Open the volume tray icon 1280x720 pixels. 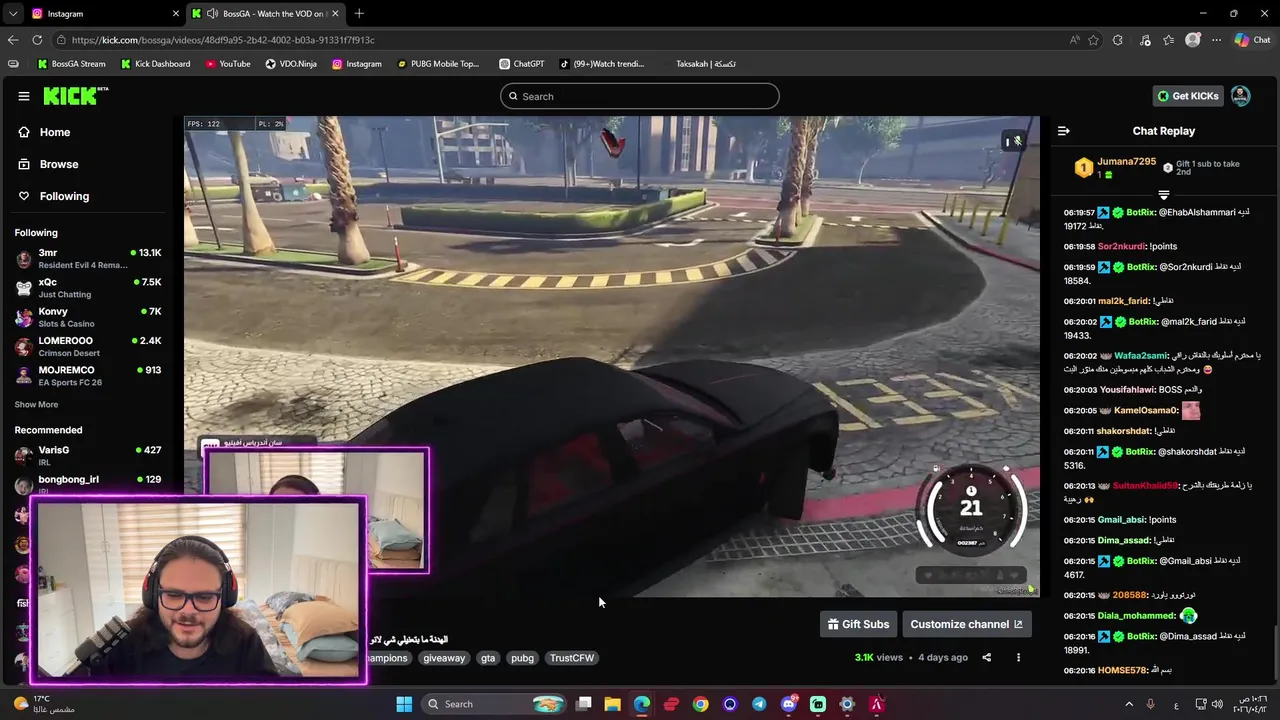tap(1219, 704)
